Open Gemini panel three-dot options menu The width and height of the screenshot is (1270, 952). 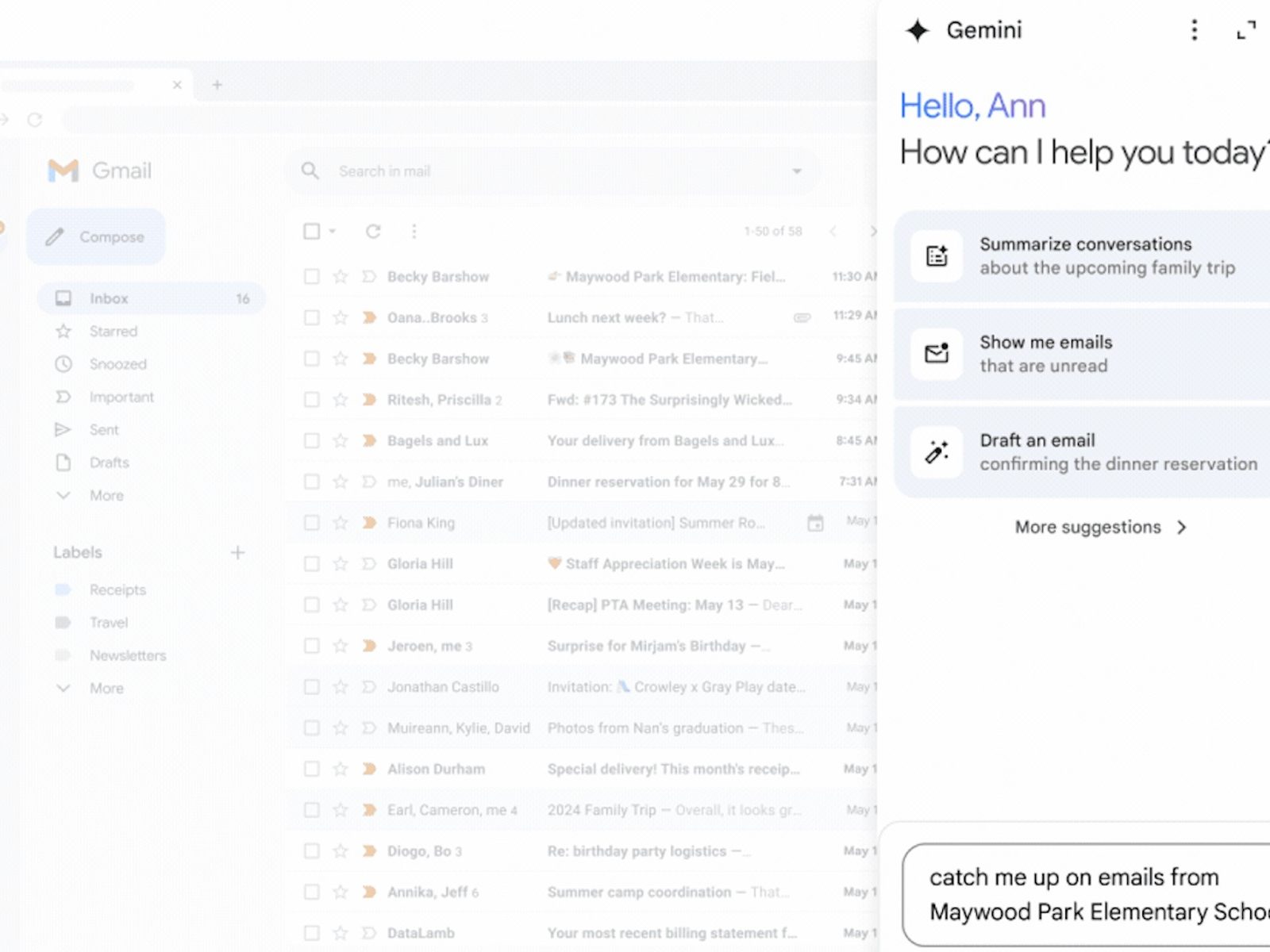click(1194, 31)
